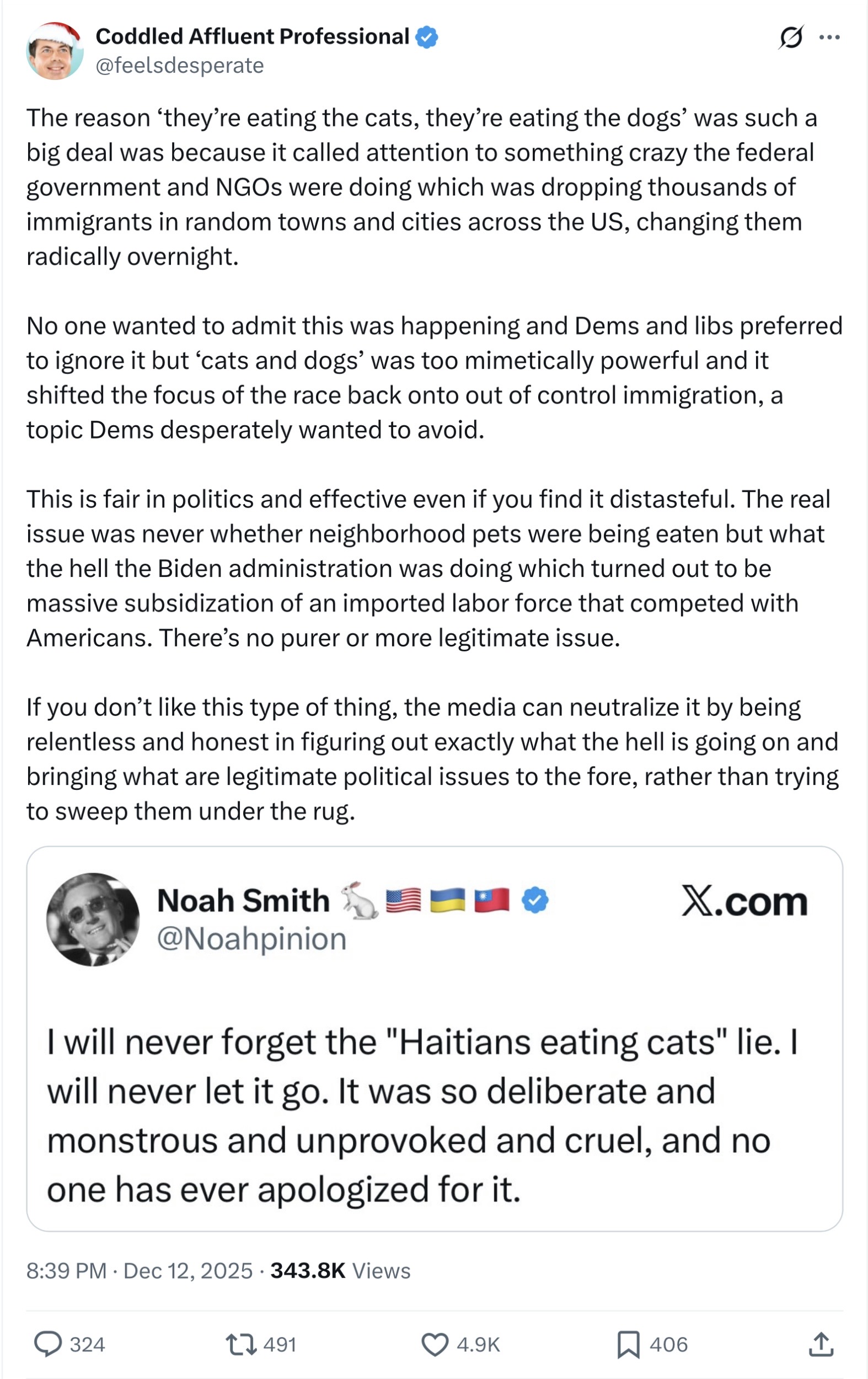Click the blue verified badge beside author name
The image size is (868, 1379).
coord(427,37)
